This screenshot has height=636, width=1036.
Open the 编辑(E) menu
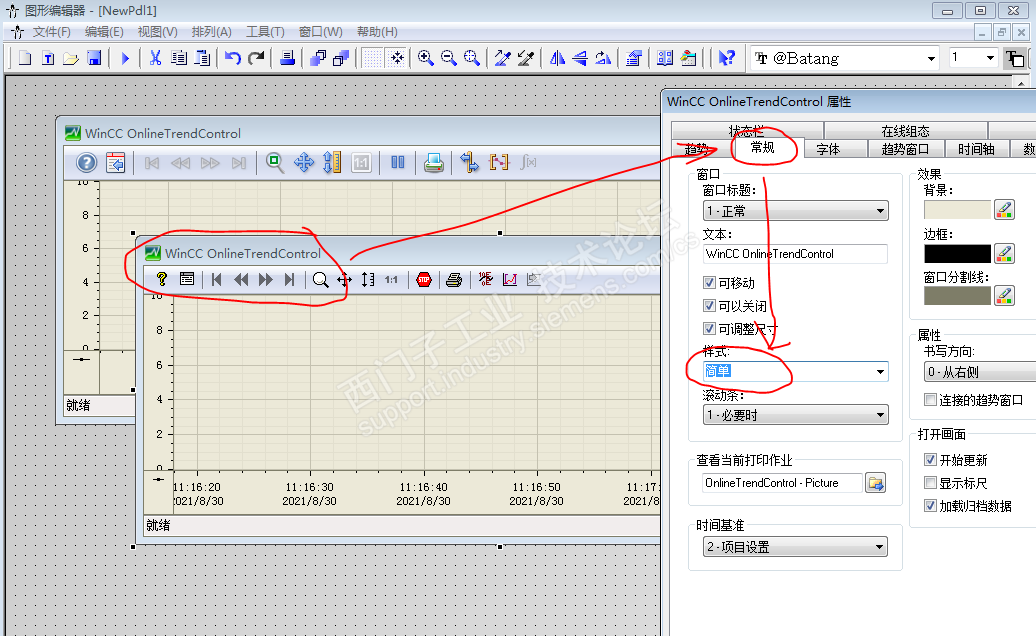click(104, 32)
